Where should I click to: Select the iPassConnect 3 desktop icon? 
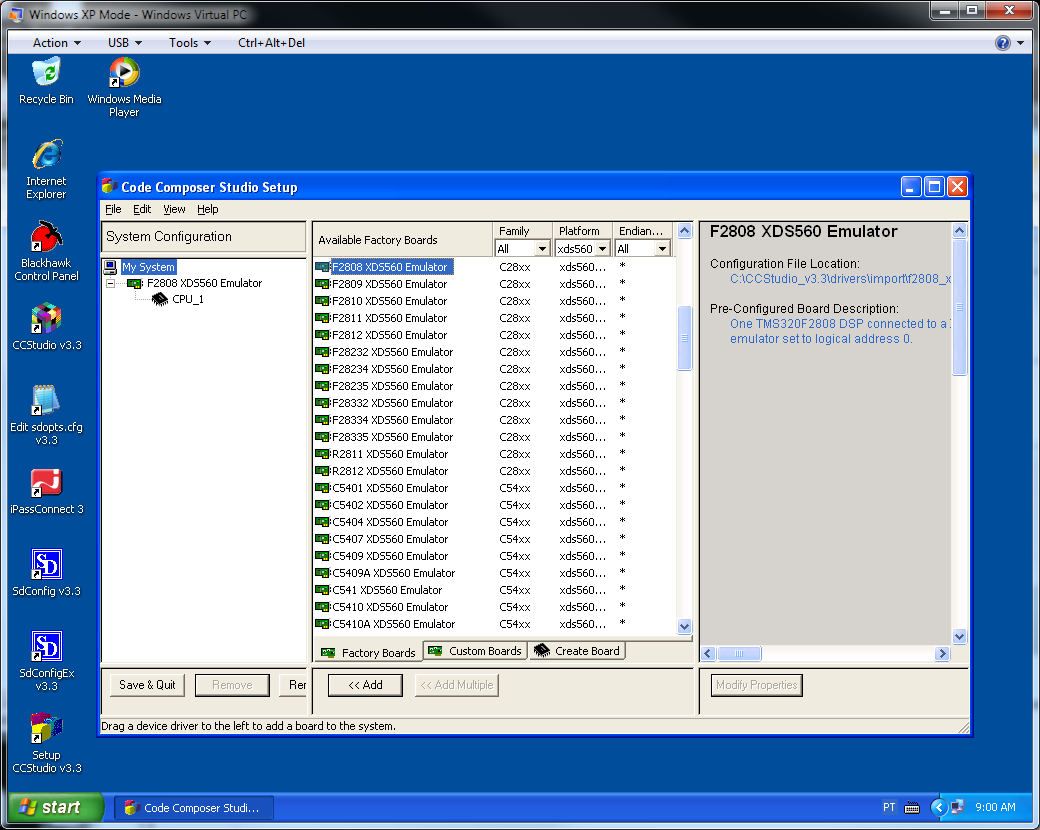point(46,491)
